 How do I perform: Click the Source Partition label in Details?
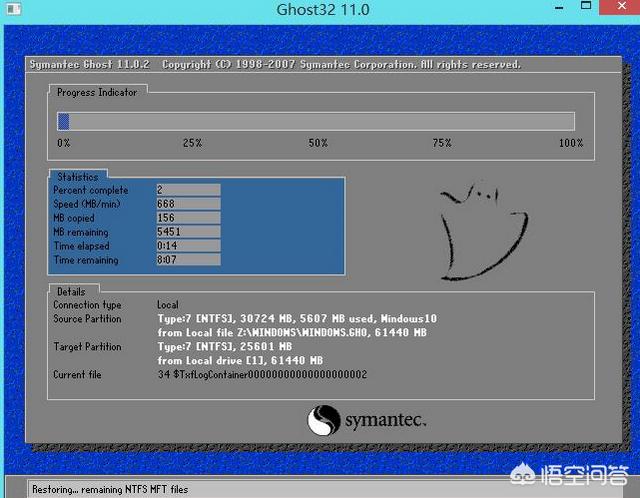coord(87,319)
